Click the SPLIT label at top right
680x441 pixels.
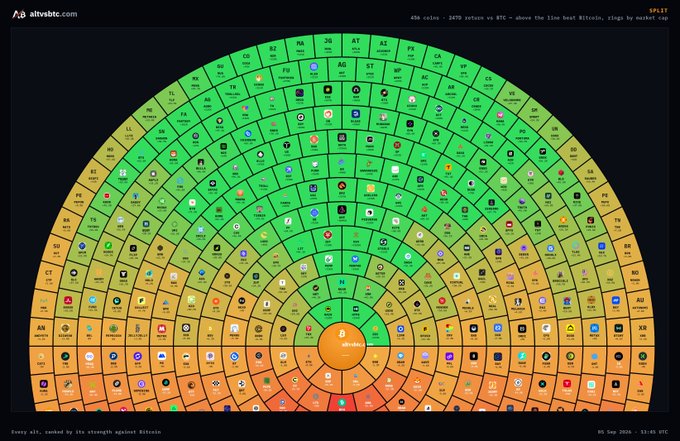point(658,10)
